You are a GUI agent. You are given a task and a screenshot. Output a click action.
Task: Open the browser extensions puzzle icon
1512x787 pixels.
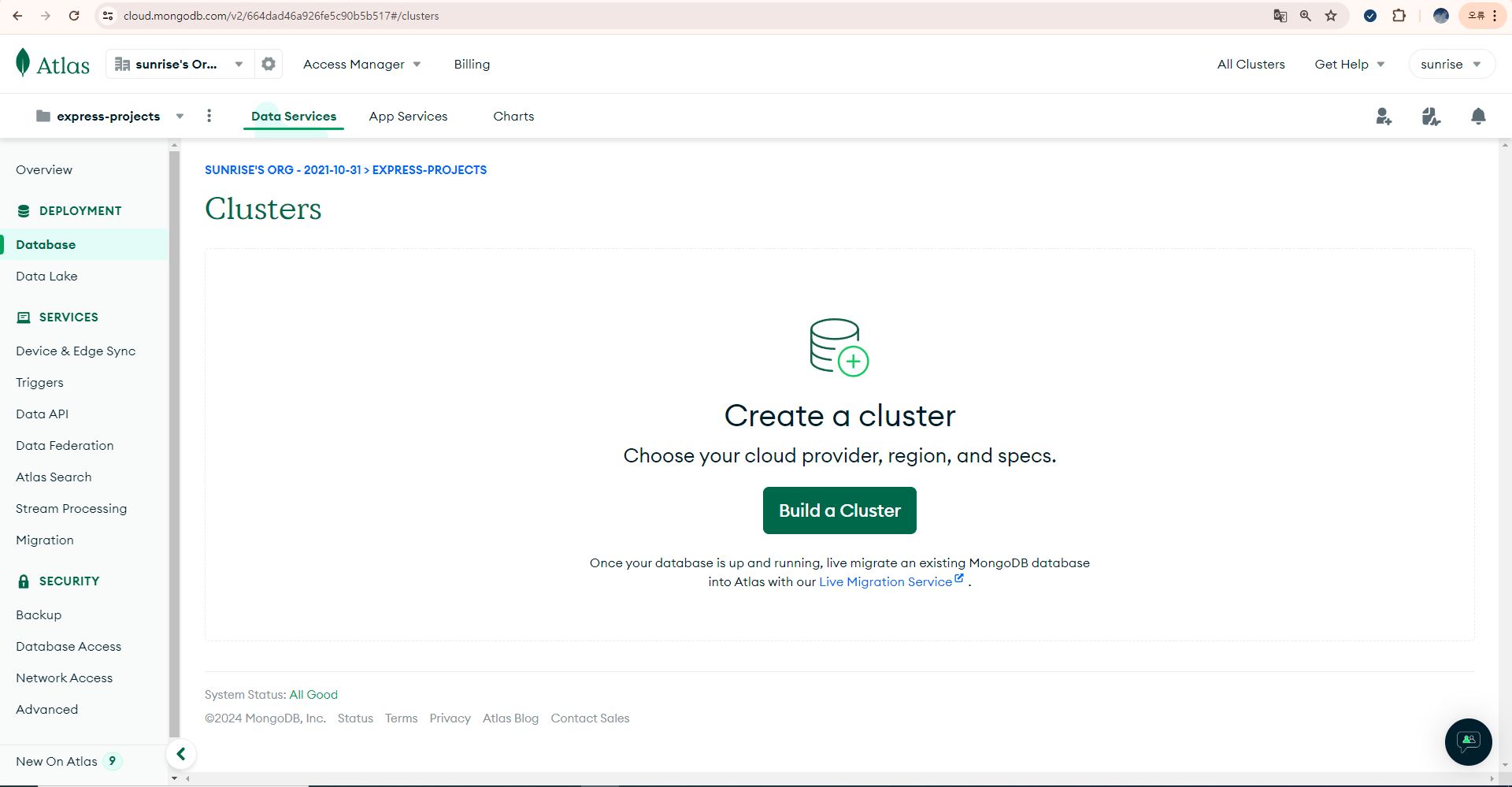coord(1399,16)
